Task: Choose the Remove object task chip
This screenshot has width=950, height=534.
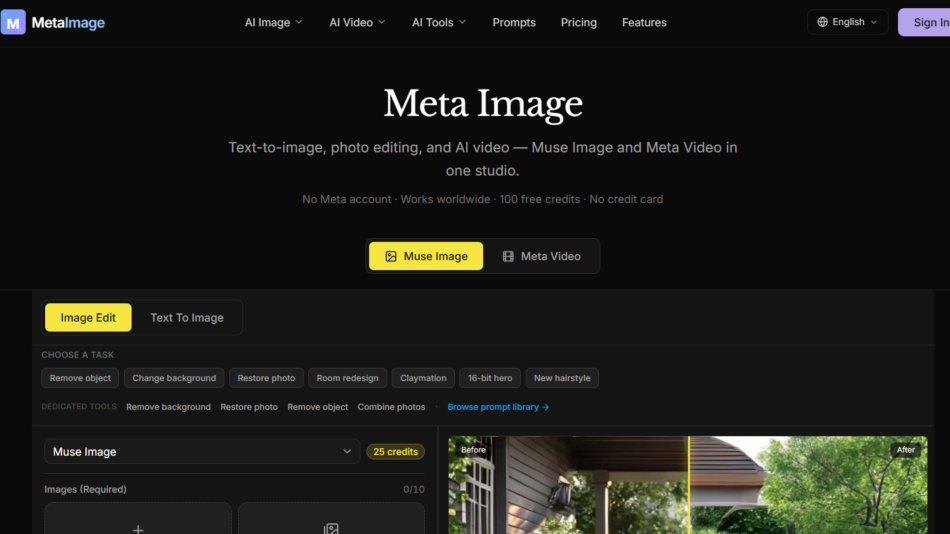Action: (x=80, y=378)
